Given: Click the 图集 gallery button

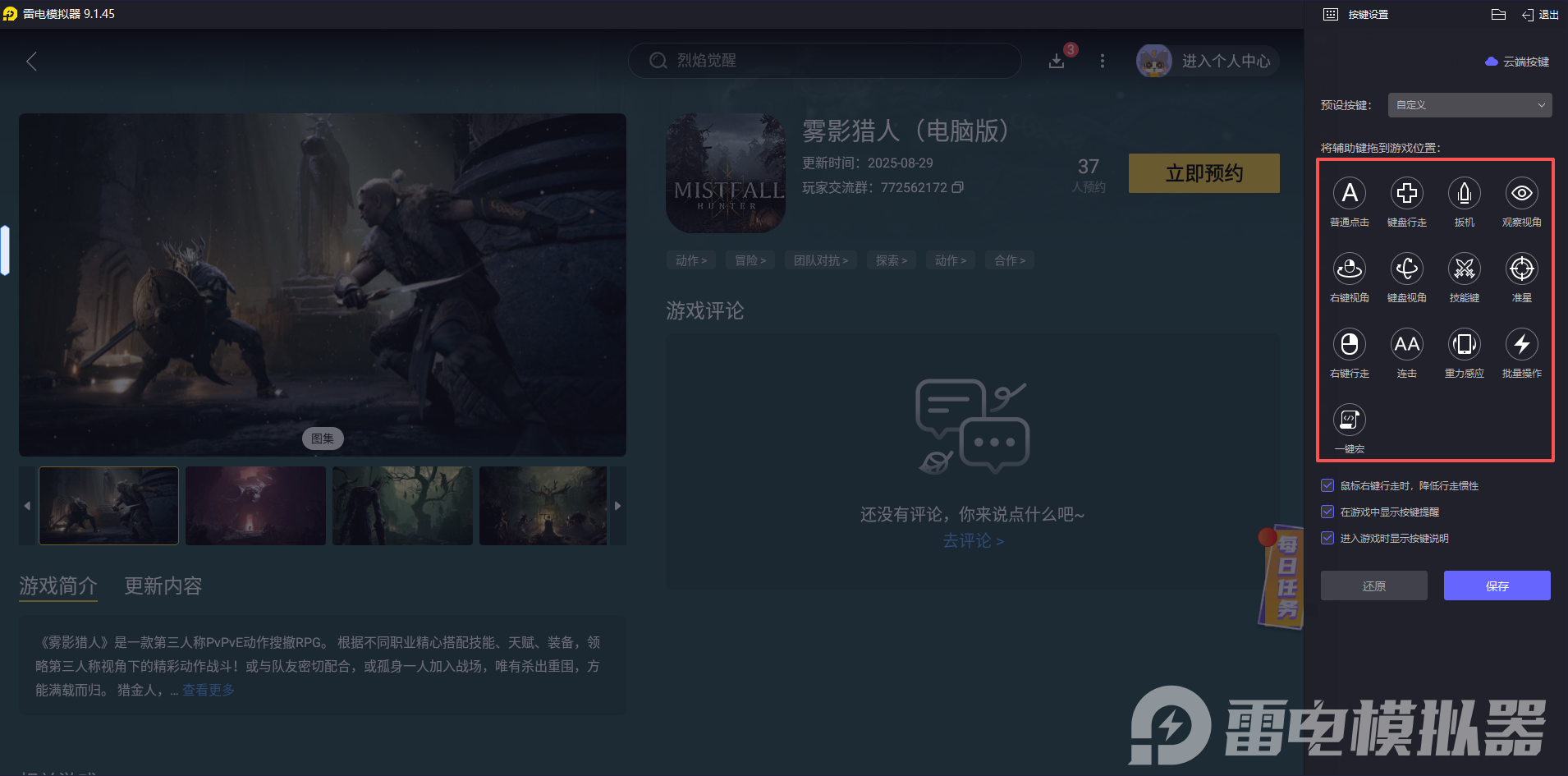Looking at the screenshot, I should pos(323,439).
